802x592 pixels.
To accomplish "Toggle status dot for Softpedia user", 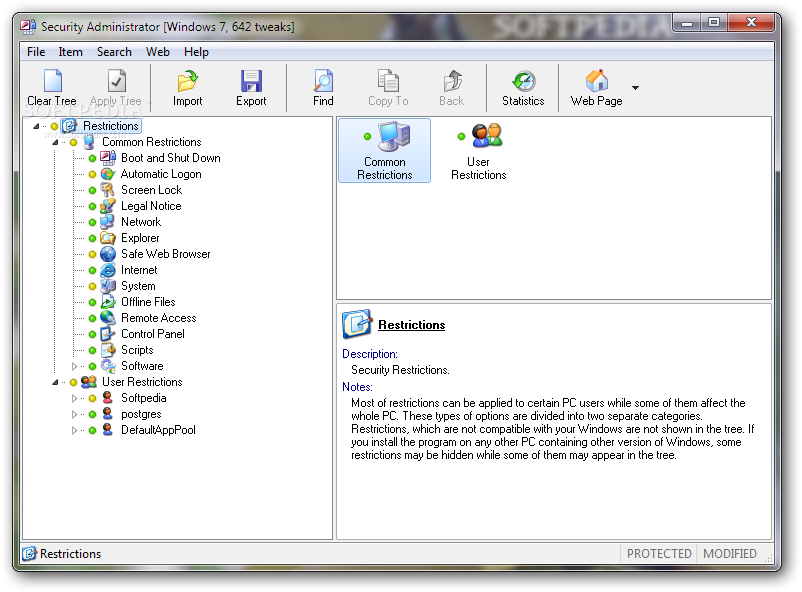I will pos(93,399).
